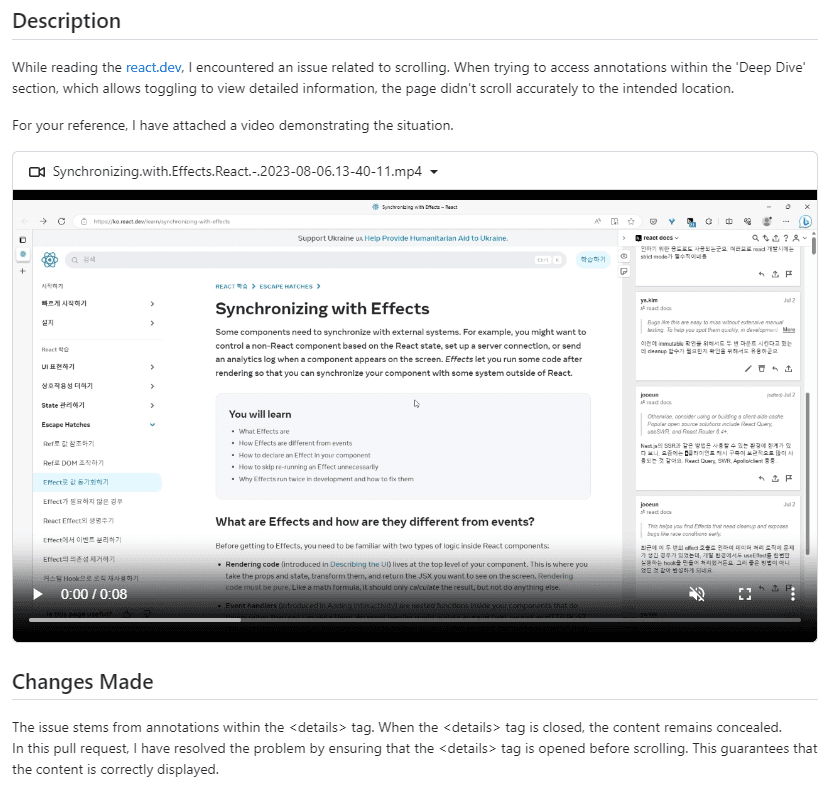The image size is (830, 789).
Task: Click the browser profile avatar icon
Action: (766, 221)
